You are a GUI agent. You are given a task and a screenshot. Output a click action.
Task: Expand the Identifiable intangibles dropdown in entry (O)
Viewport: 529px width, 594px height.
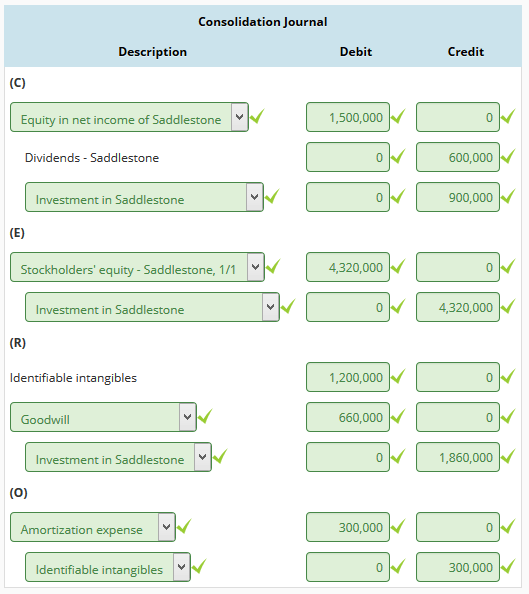coord(108,567)
